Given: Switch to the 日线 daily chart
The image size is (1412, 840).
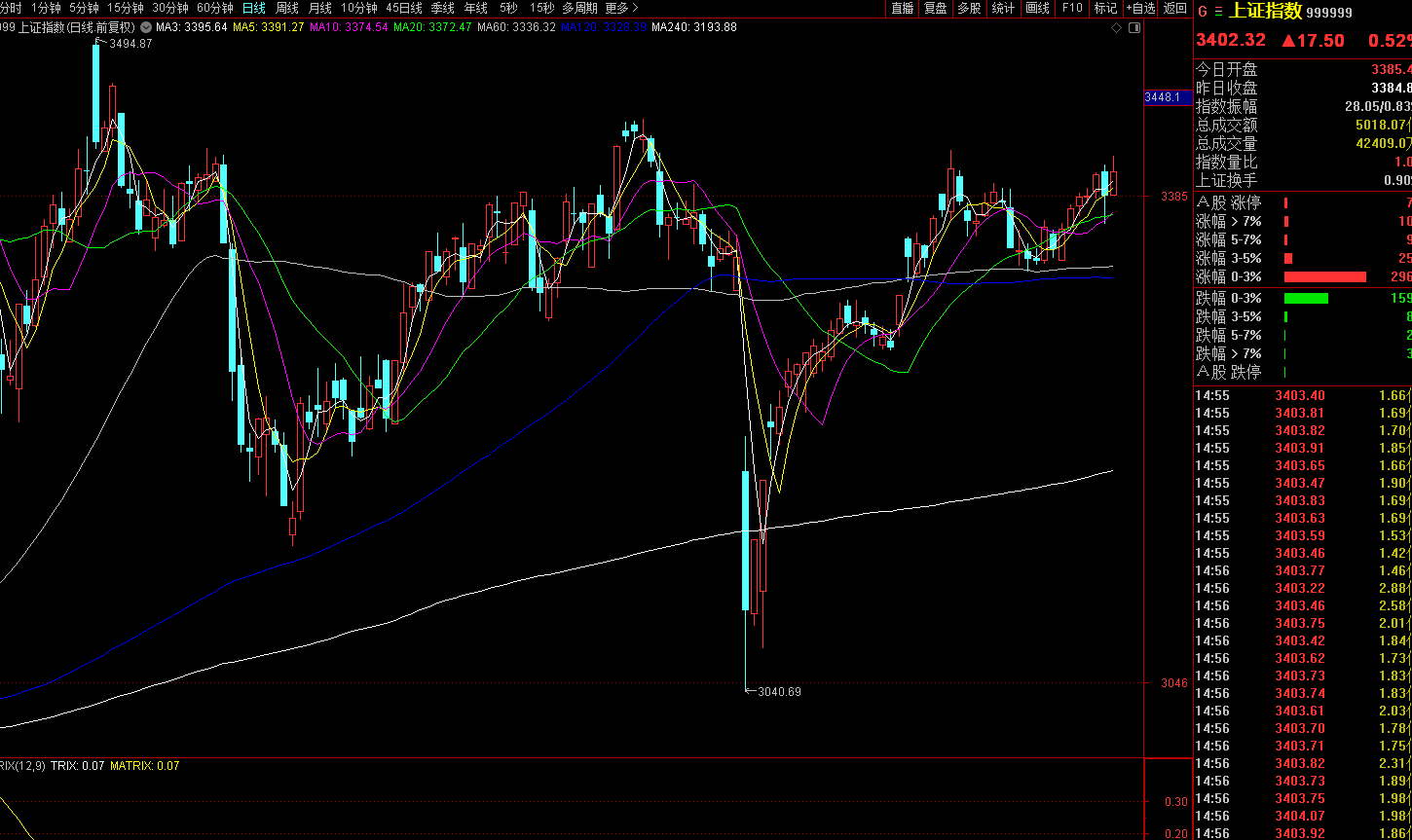Looking at the screenshot, I should pyautogui.click(x=253, y=8).
